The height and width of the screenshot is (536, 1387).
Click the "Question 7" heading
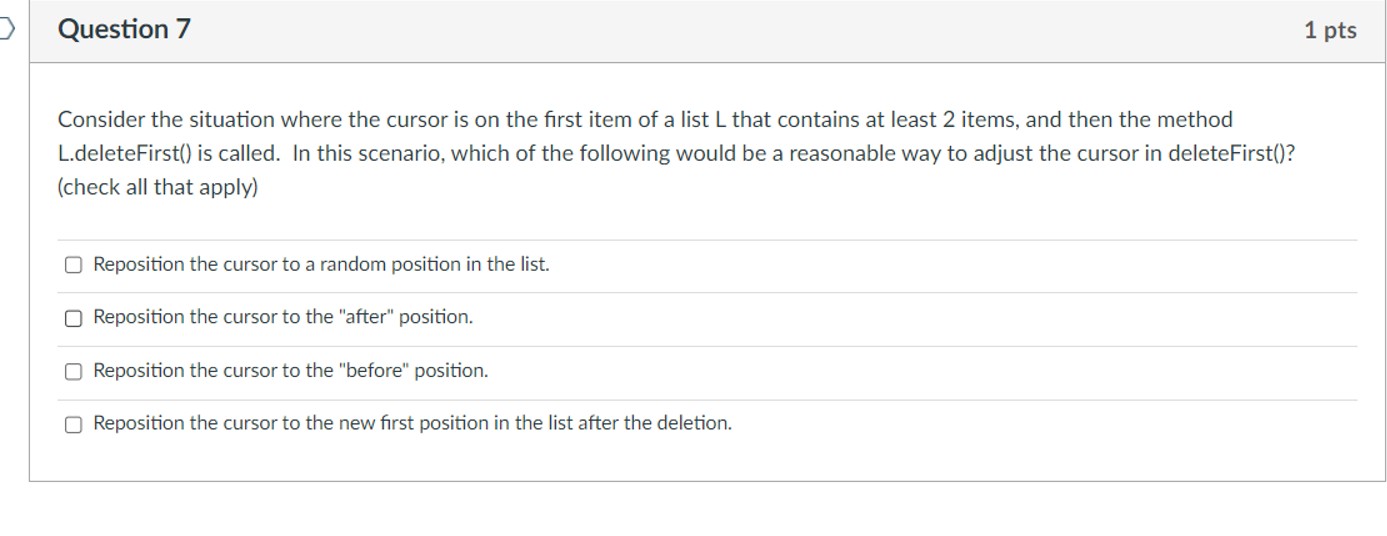pyautogui.click(x=124, y=30)
